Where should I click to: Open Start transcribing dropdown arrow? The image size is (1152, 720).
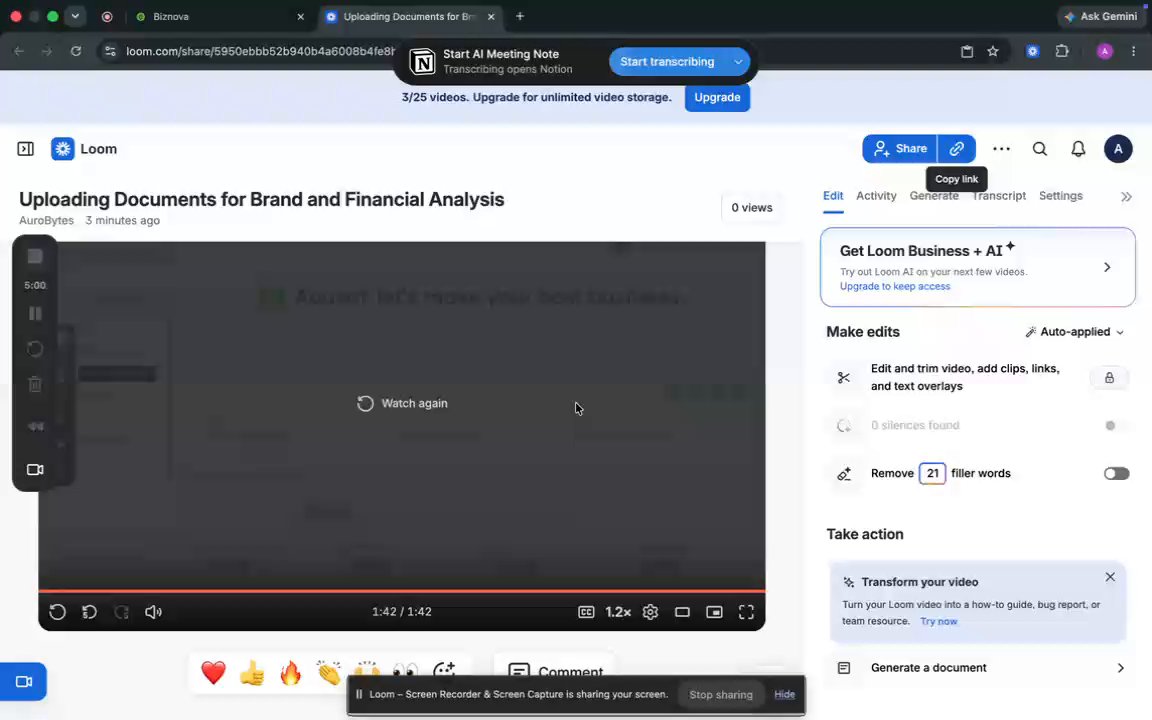[738, 62]
